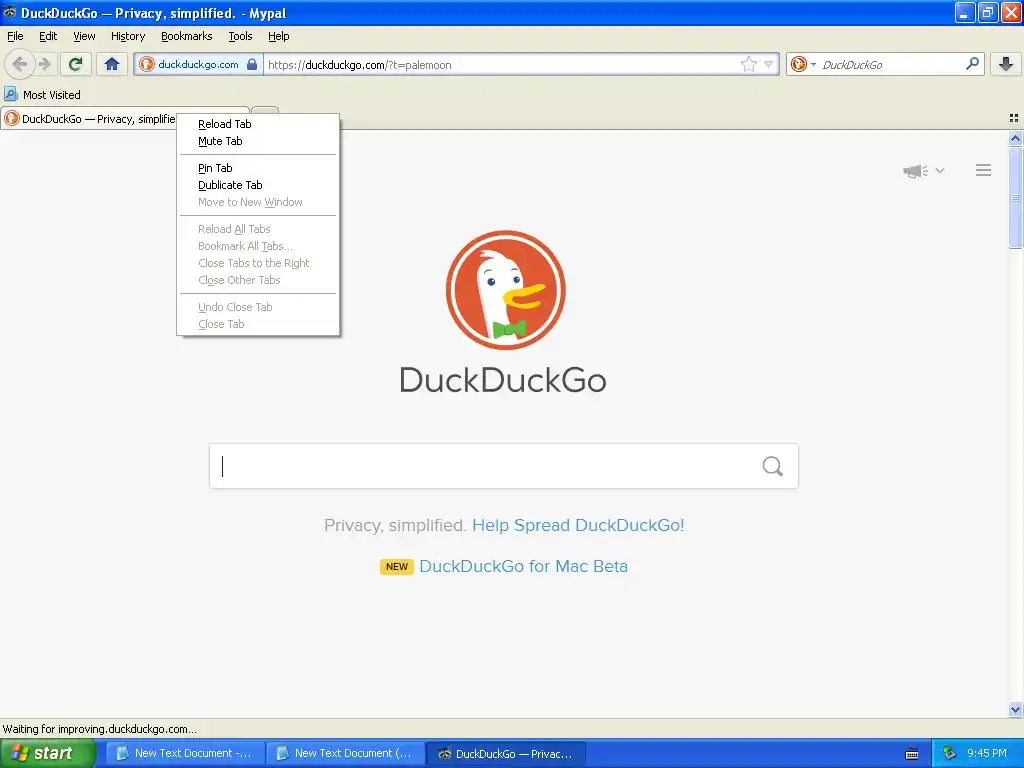
Task: Click the list all tabs grid icon
Action: coord(1014,118)
